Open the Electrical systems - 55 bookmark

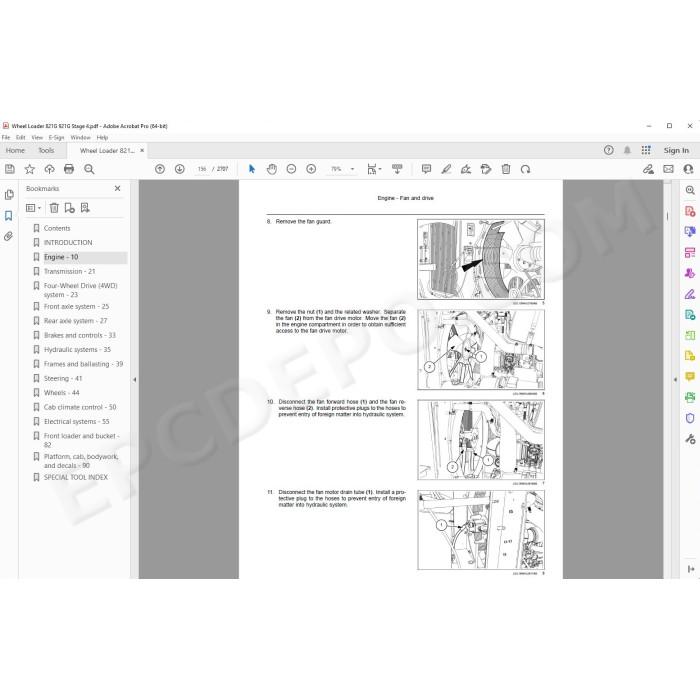pos(76,421)
